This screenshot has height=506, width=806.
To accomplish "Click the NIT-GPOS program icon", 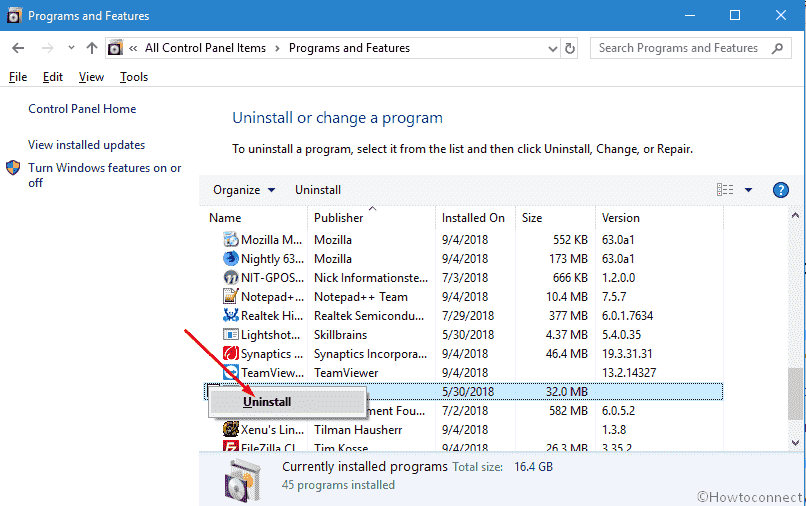I will click(x=231, y=278).
